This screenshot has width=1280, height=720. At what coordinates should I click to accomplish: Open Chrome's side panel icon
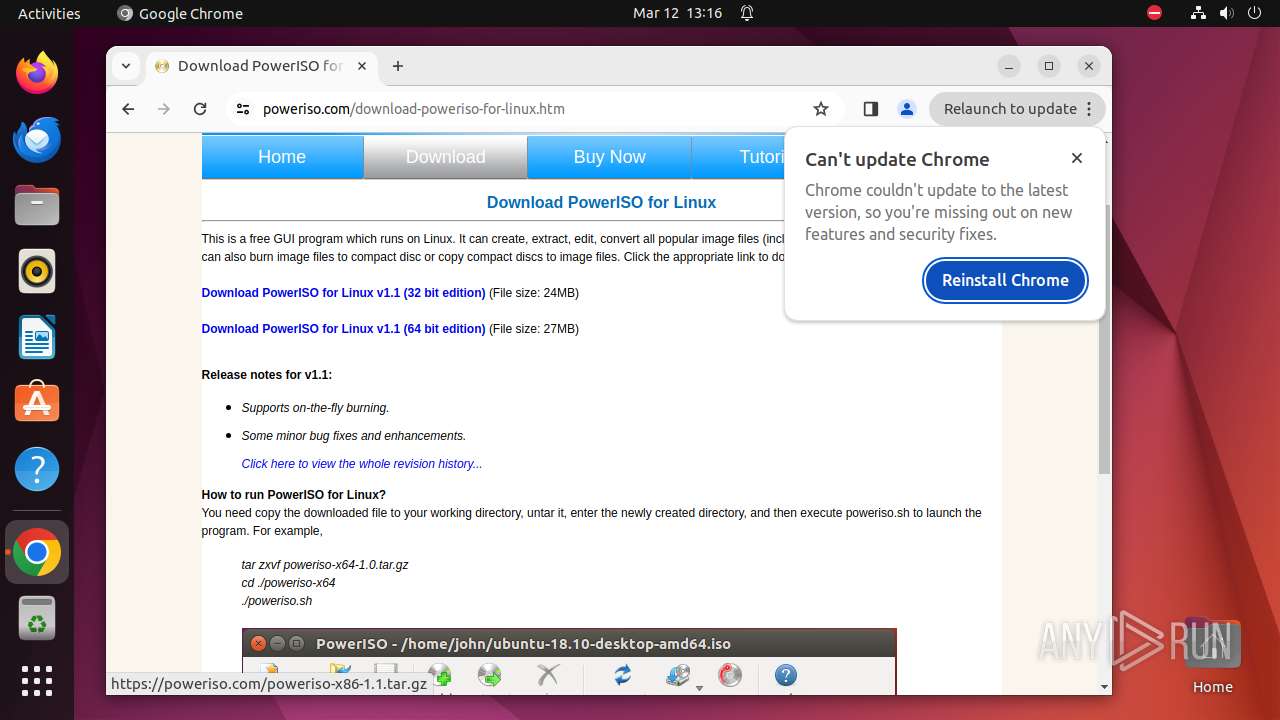point(870,109)
